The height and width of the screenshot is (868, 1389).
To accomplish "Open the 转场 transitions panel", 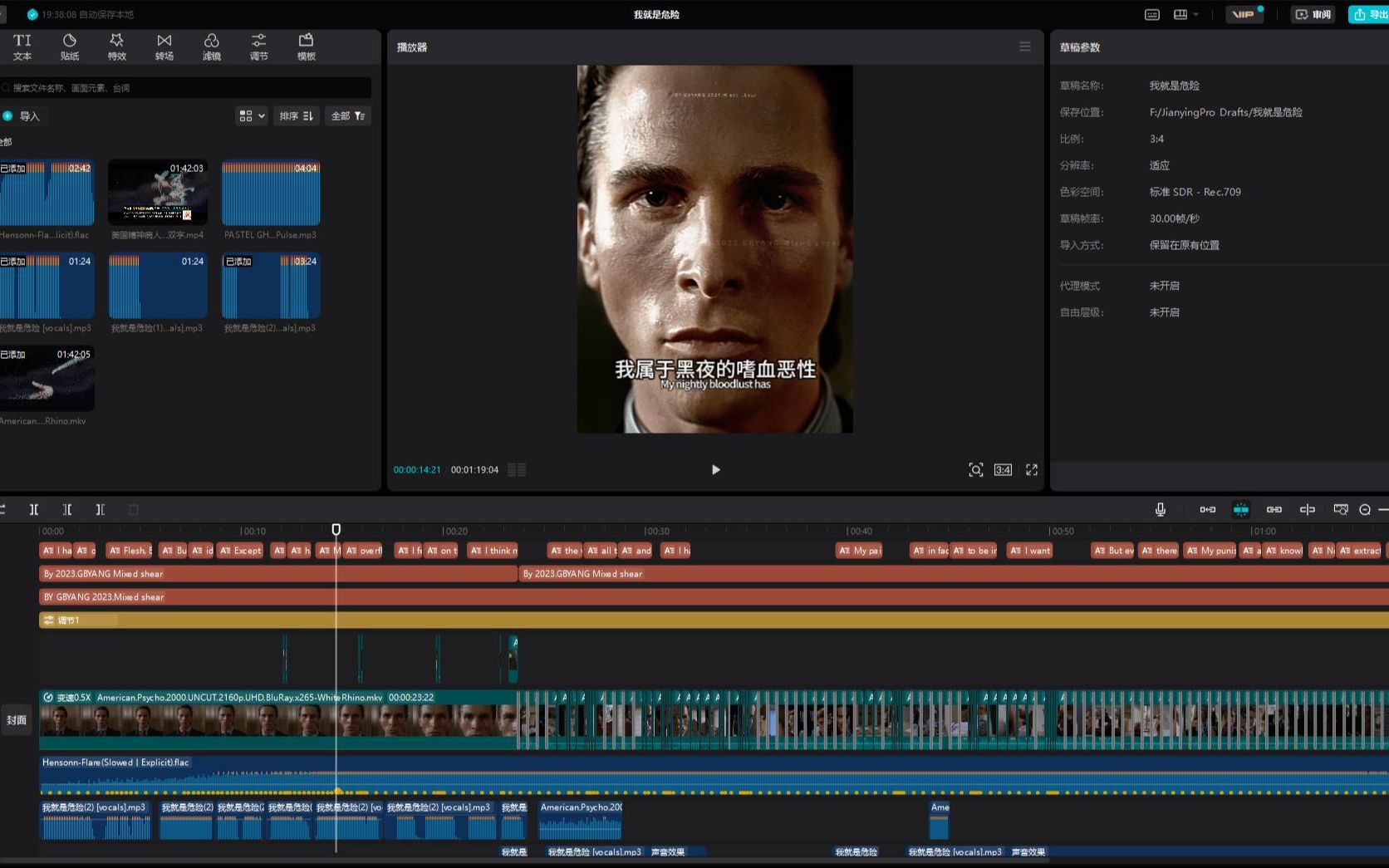I will 164,47.
